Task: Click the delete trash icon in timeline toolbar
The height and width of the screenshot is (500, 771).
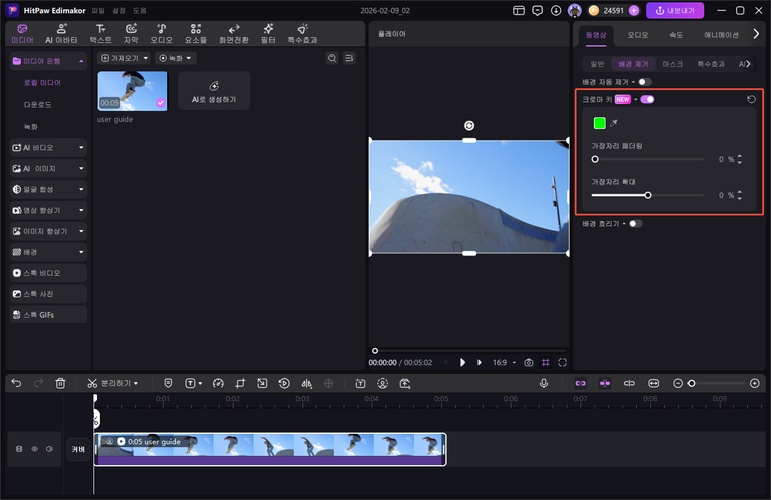Action: 60,383
